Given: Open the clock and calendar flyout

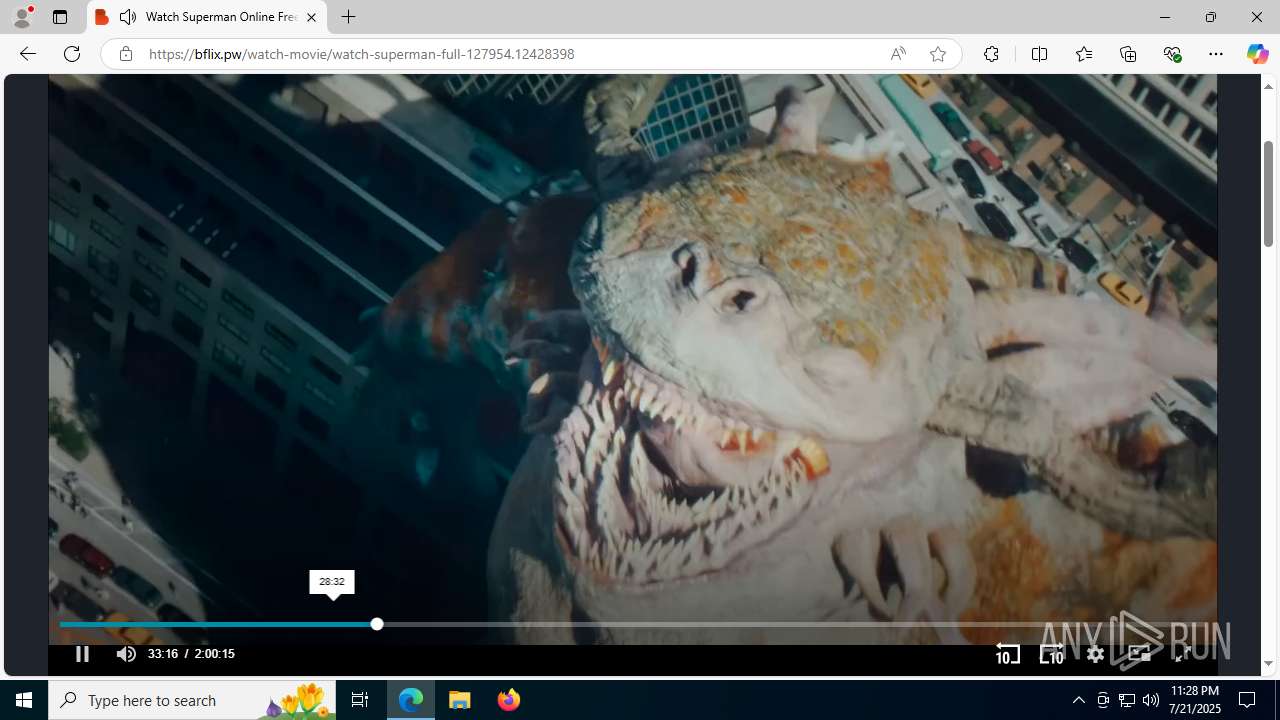Looking at the screenshot, I should coord(1195,700).
